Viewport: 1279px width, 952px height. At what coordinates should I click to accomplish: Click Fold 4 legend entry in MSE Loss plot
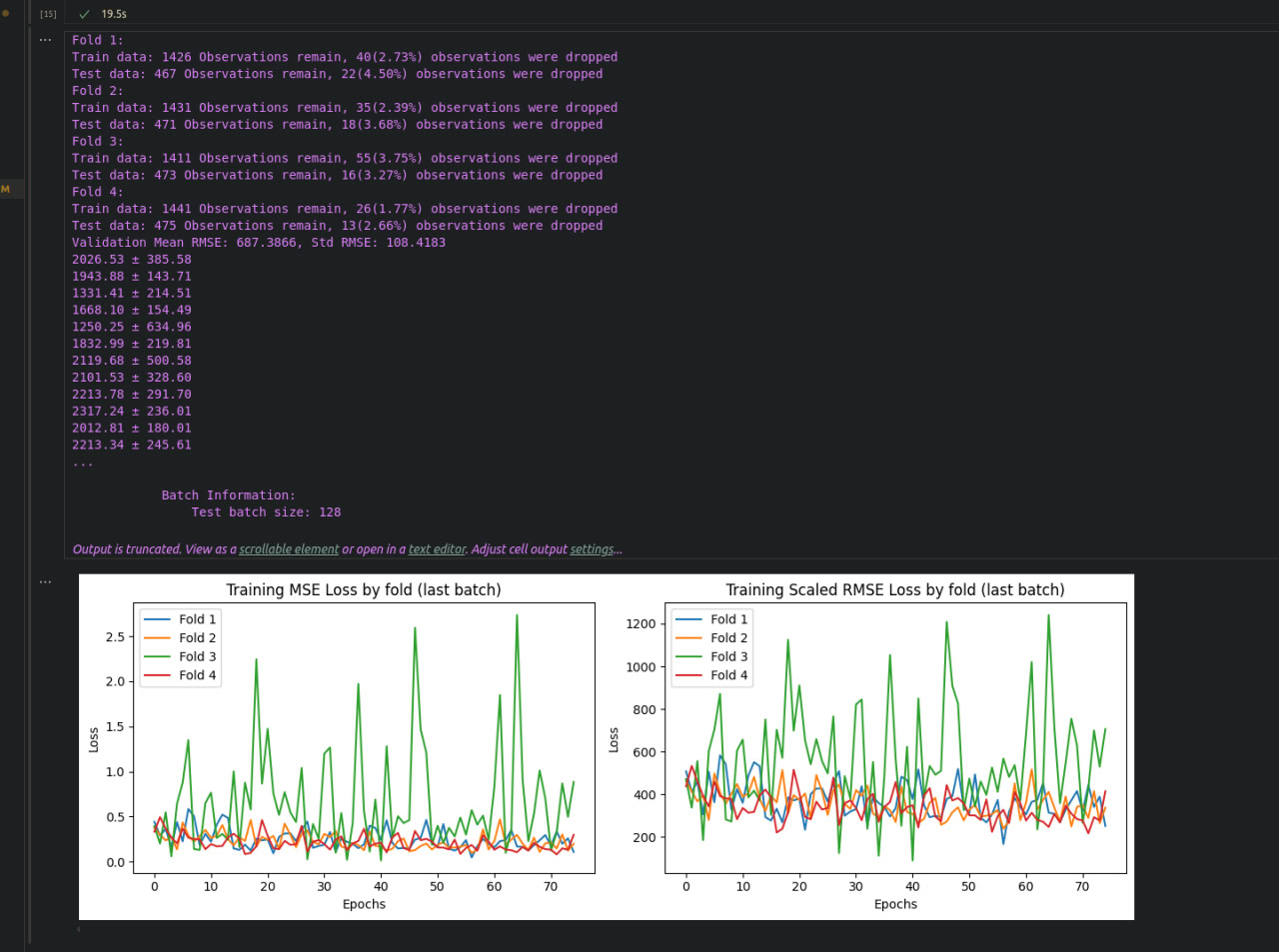point(197,675)
